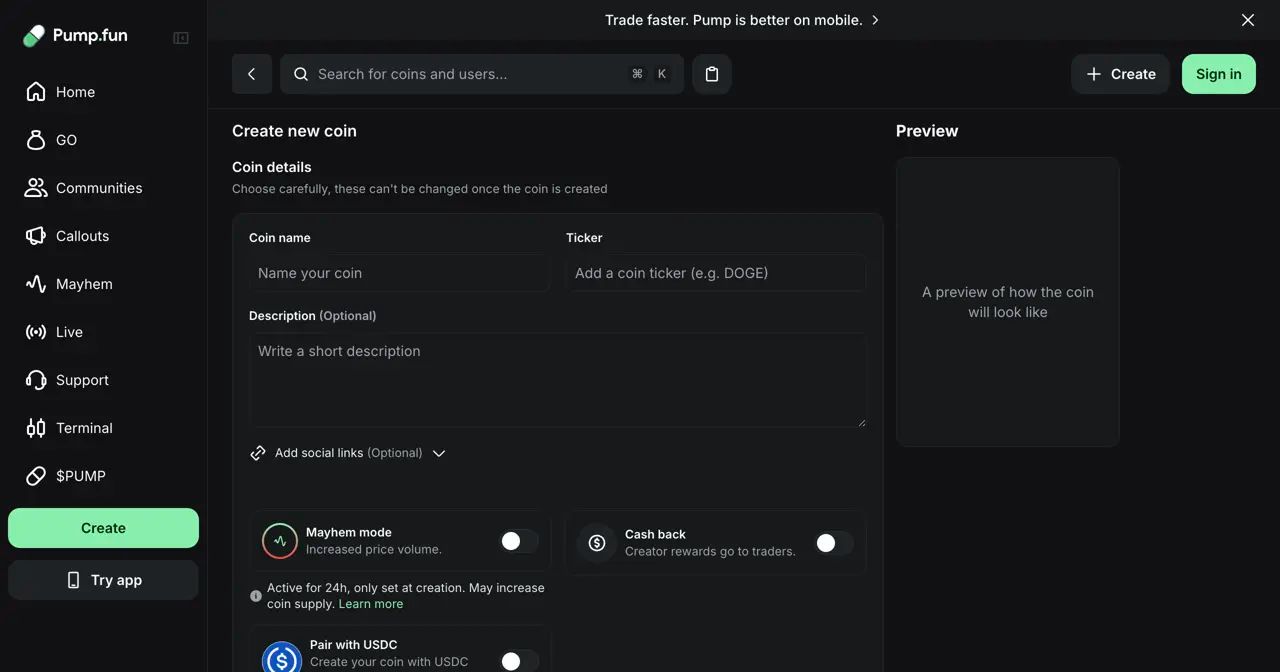Enable the Mayhem mode toggle
The image size is (1280, 672).
pyautogui.click(x=519, y=541)
